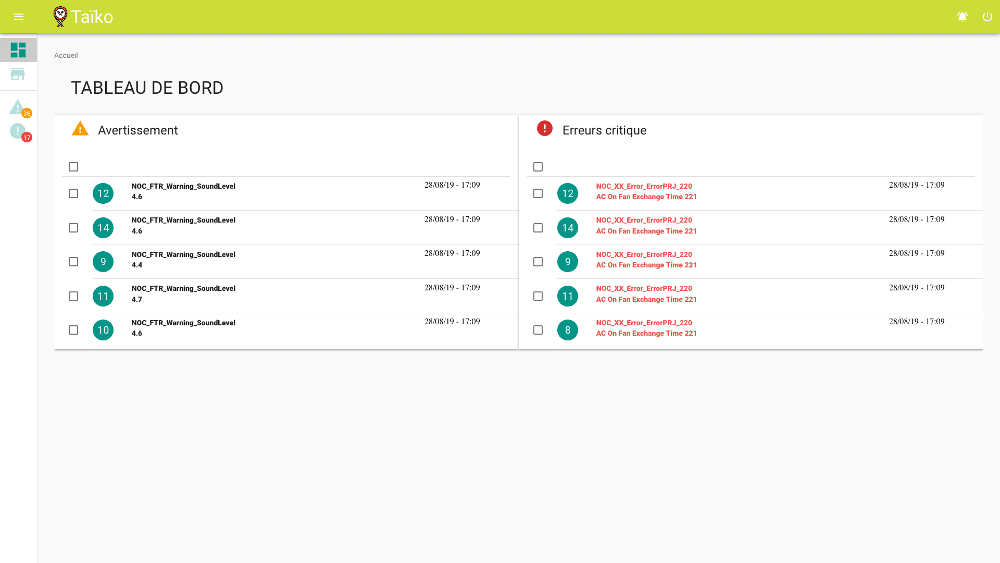This screenshot has width=1000, height=563.
Task: Click the Erreurs critique panel header
Action: [604, 130]
